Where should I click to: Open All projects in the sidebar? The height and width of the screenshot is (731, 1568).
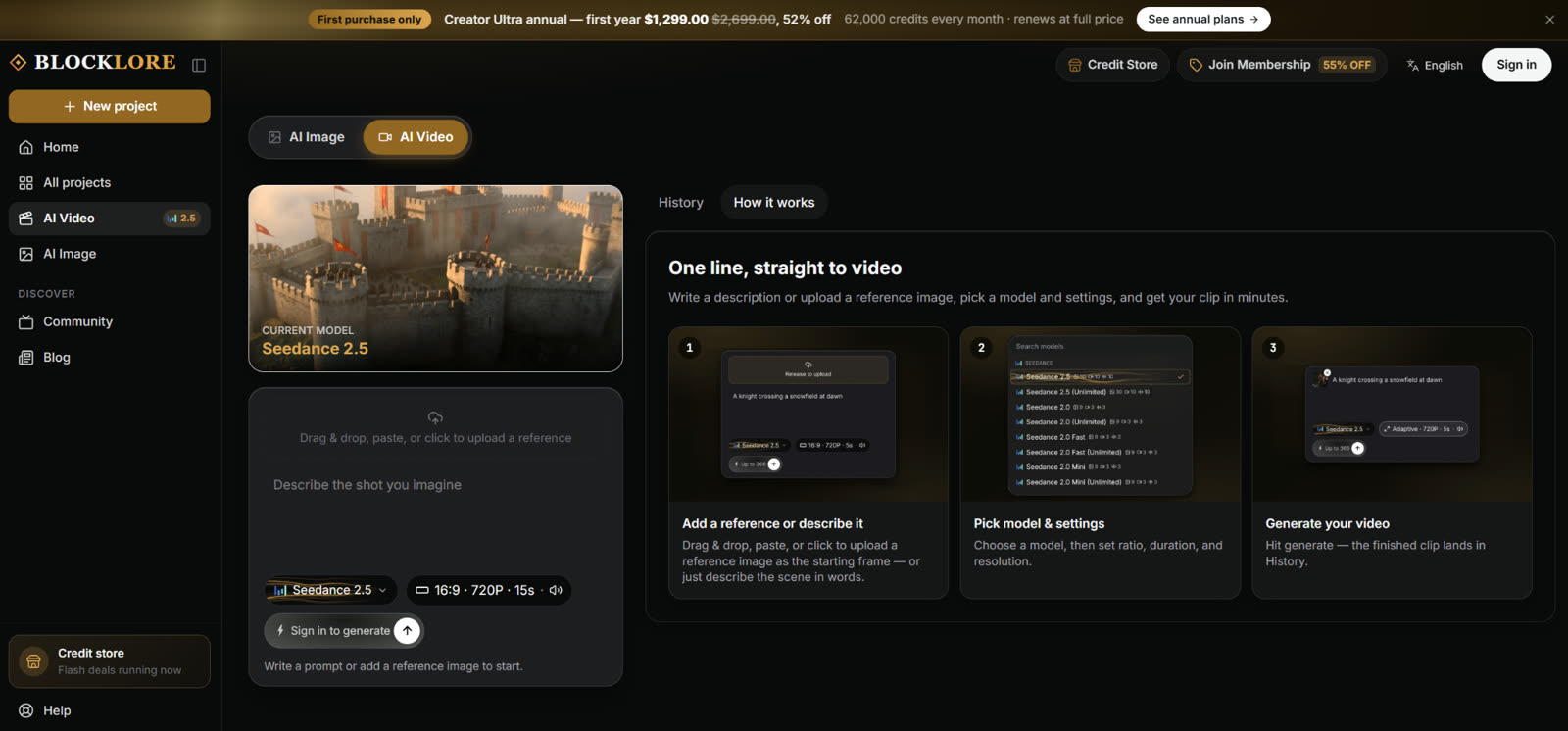click(x=110, y=182)
